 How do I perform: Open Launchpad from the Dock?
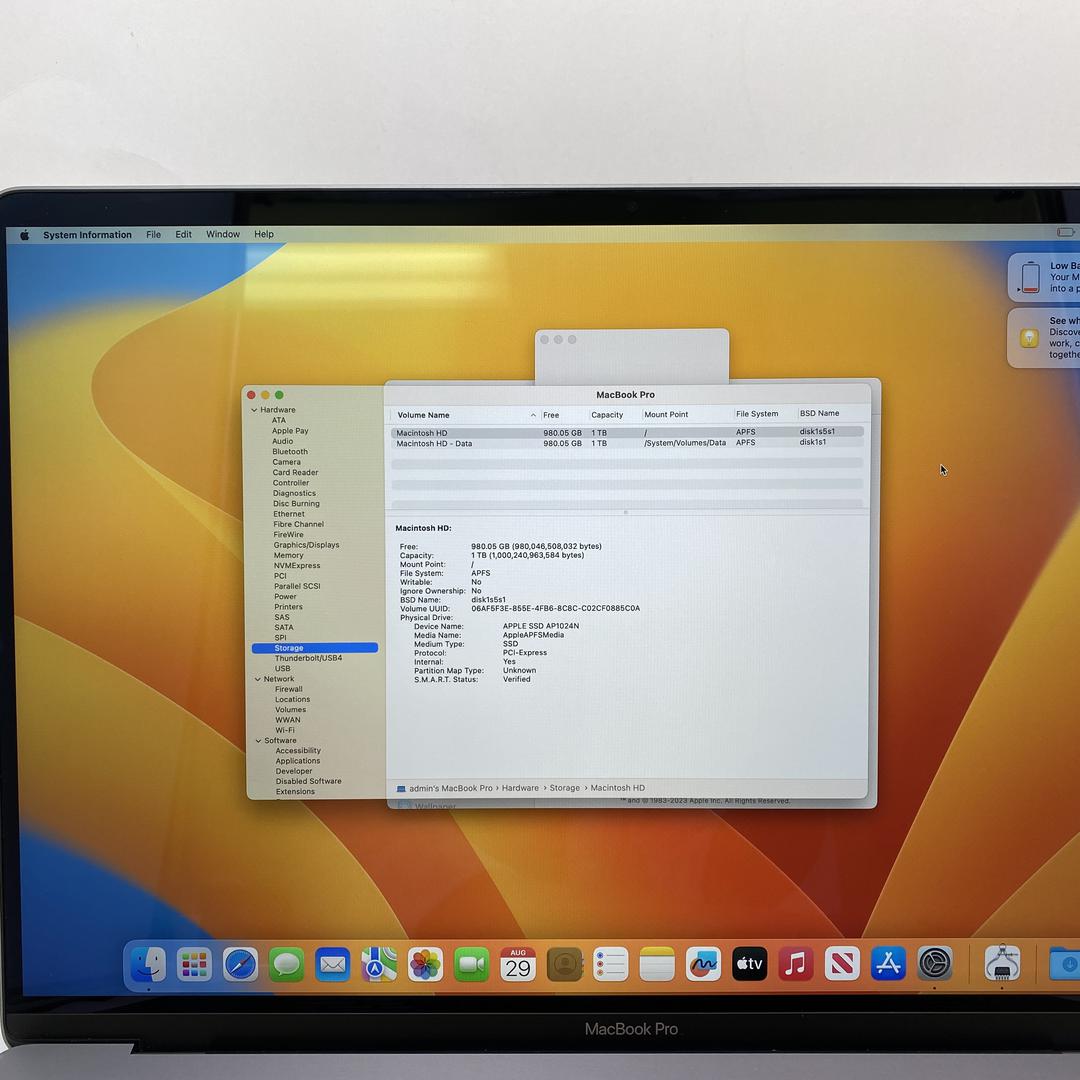(x=194, y=964)
